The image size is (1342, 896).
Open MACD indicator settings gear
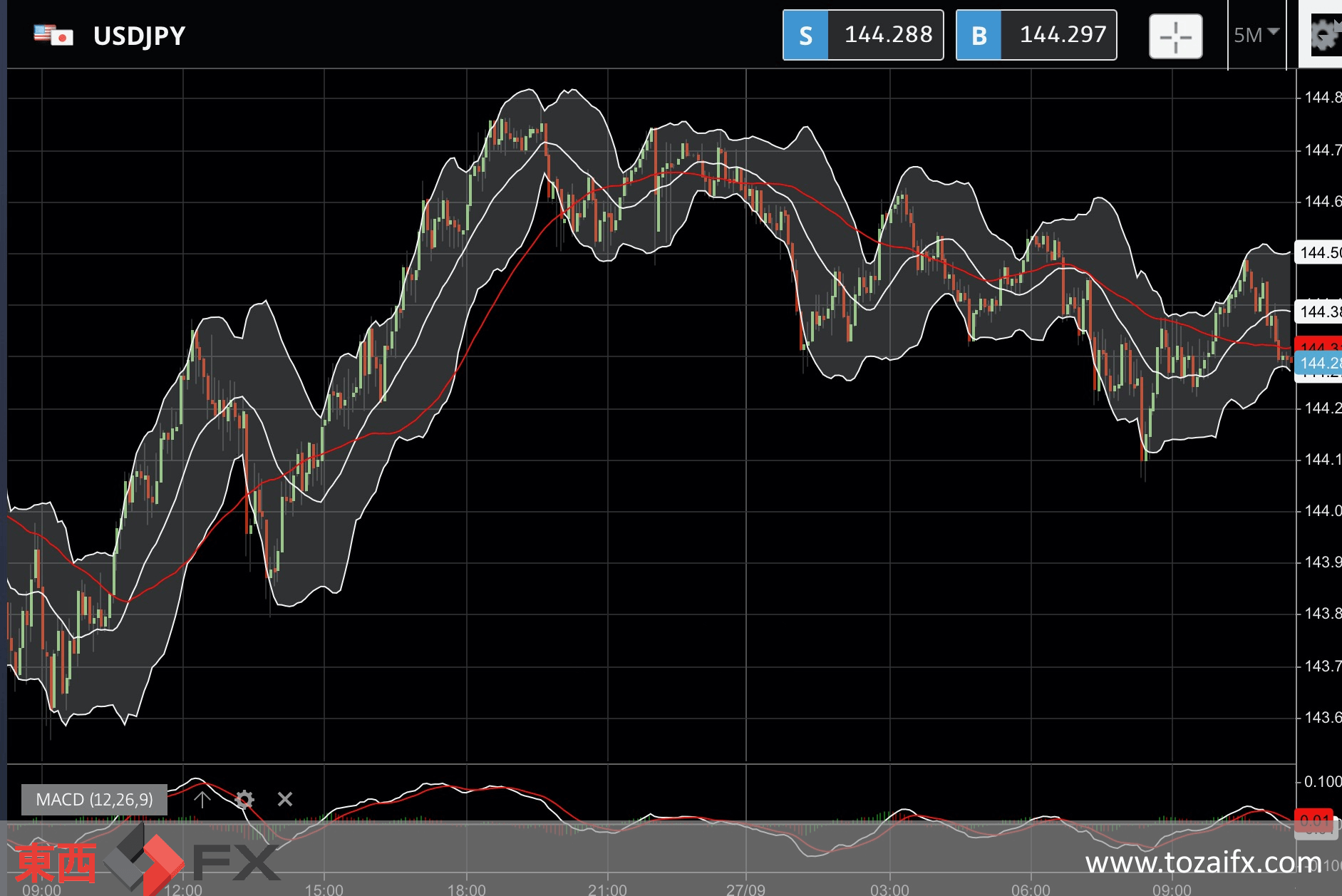click(x=244, y=799)
